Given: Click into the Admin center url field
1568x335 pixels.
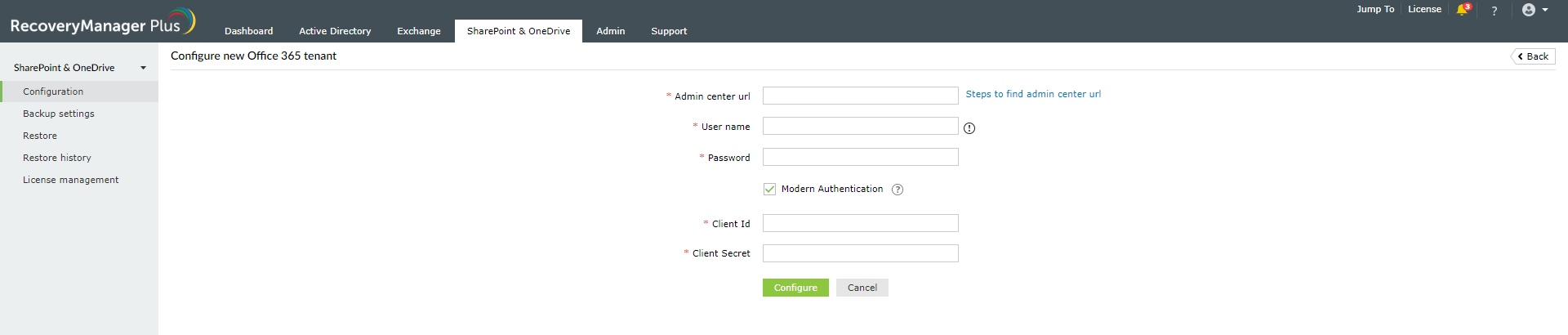Looking at the screenshot, I should pyautogui.click(x=860, y=96).
